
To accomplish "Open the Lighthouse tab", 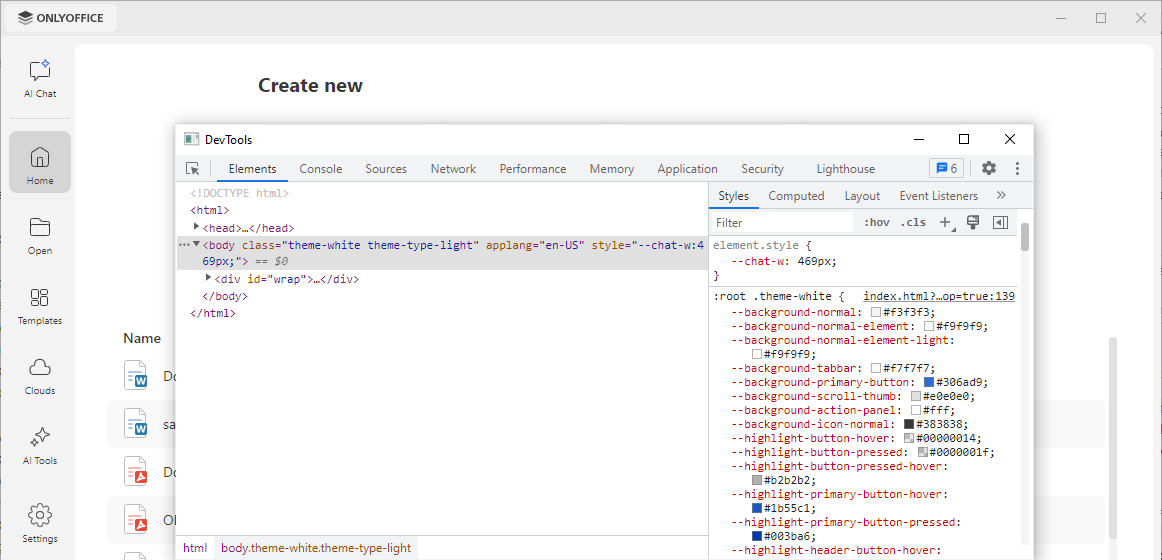I will pyautogui.click(x=846, y=169).
